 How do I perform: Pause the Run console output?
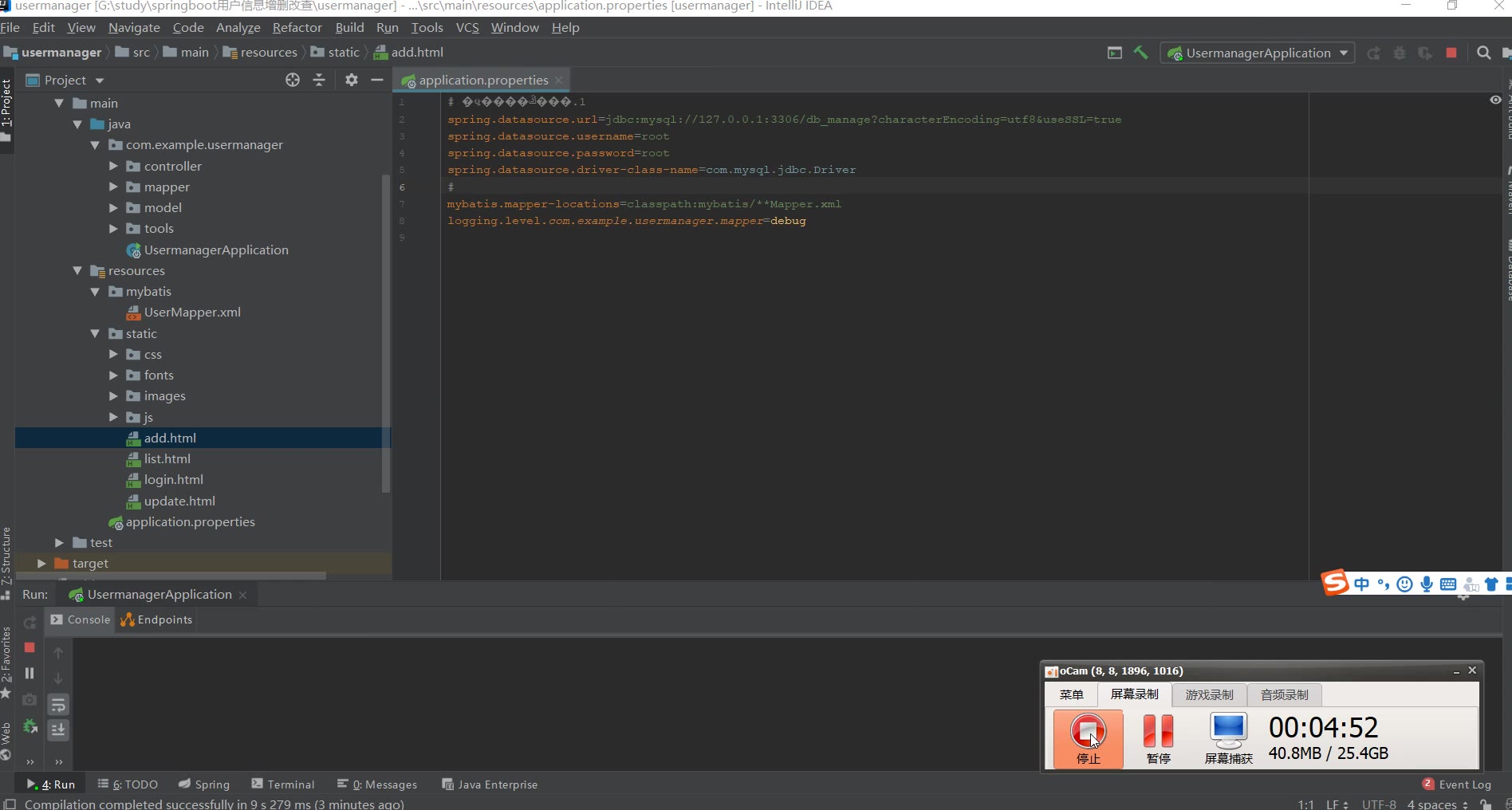point(30,673)
